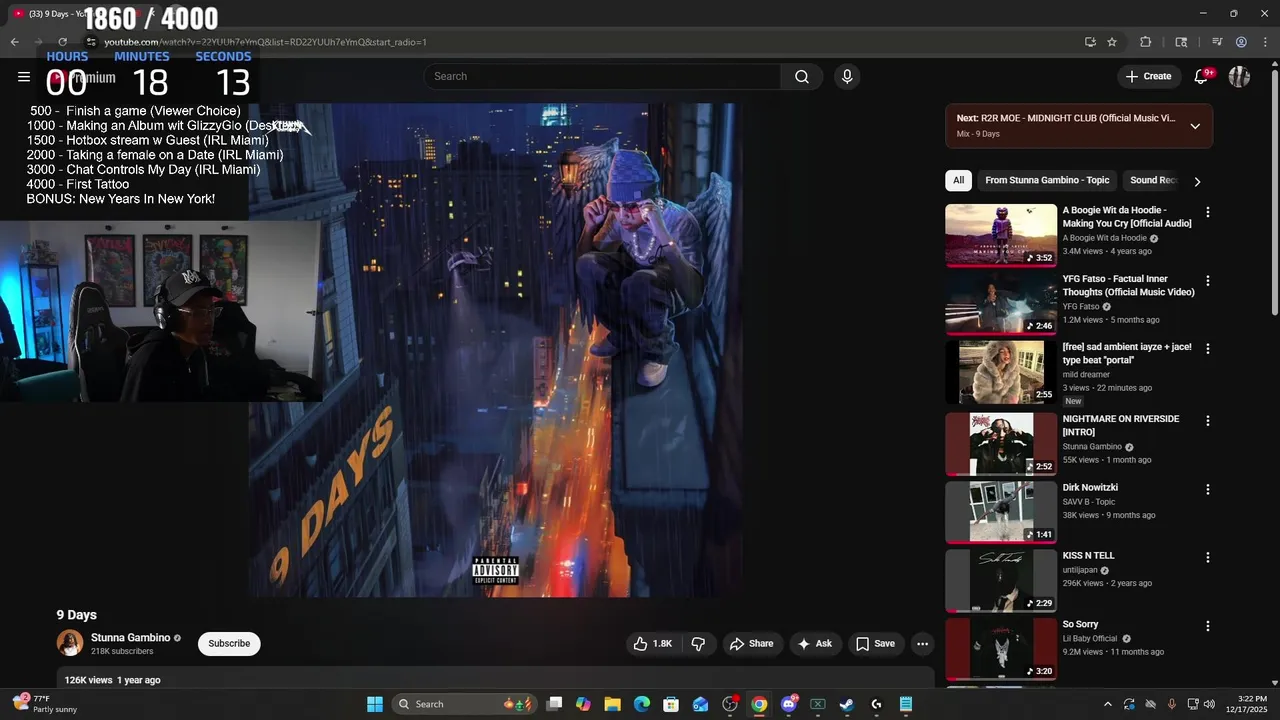Viewport: 1280px width, 720px height.
Task: Open Dirk Nowitzki video title
Action: tap(1090, 488)
